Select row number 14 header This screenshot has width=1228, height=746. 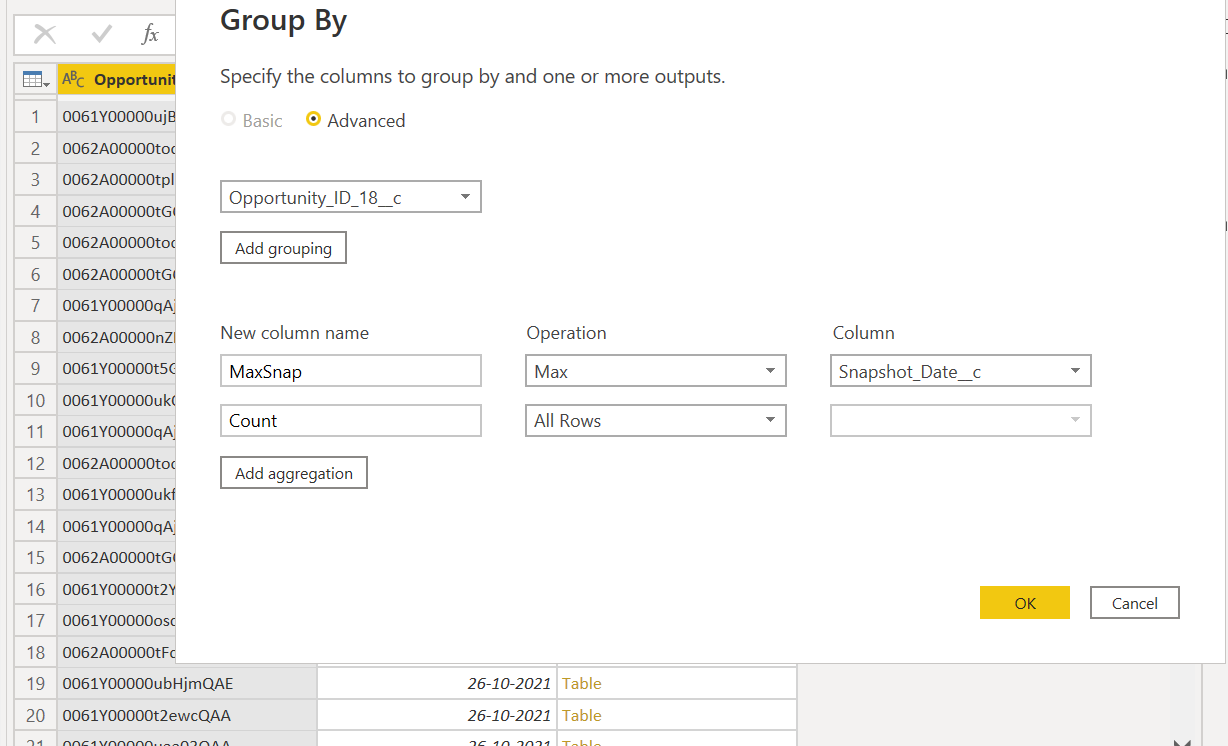(x=36, y=526)
